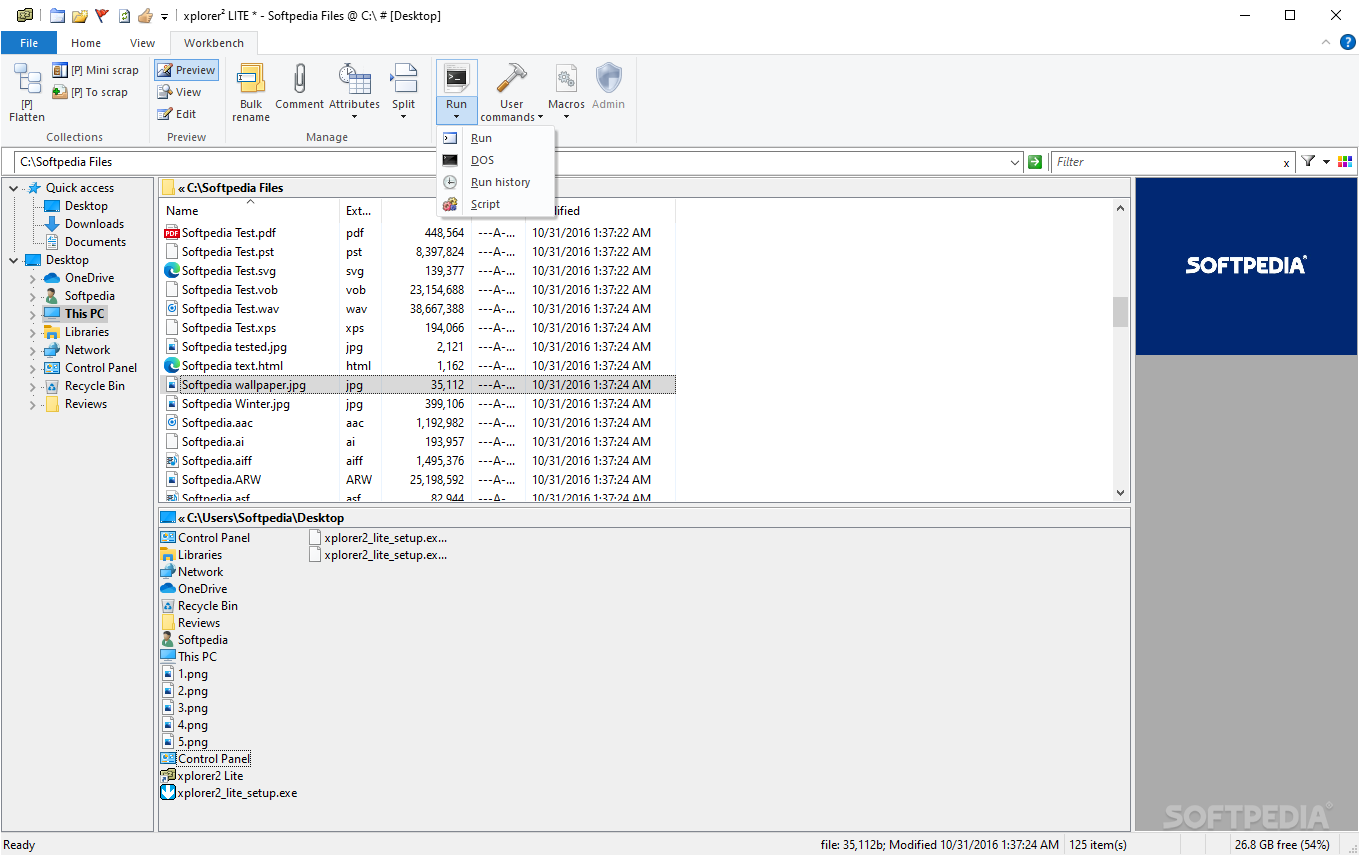Viewport: 1360px width, 856px height.
Task: Collapse the Quick access tree node
Action: [x=13, y=188]
